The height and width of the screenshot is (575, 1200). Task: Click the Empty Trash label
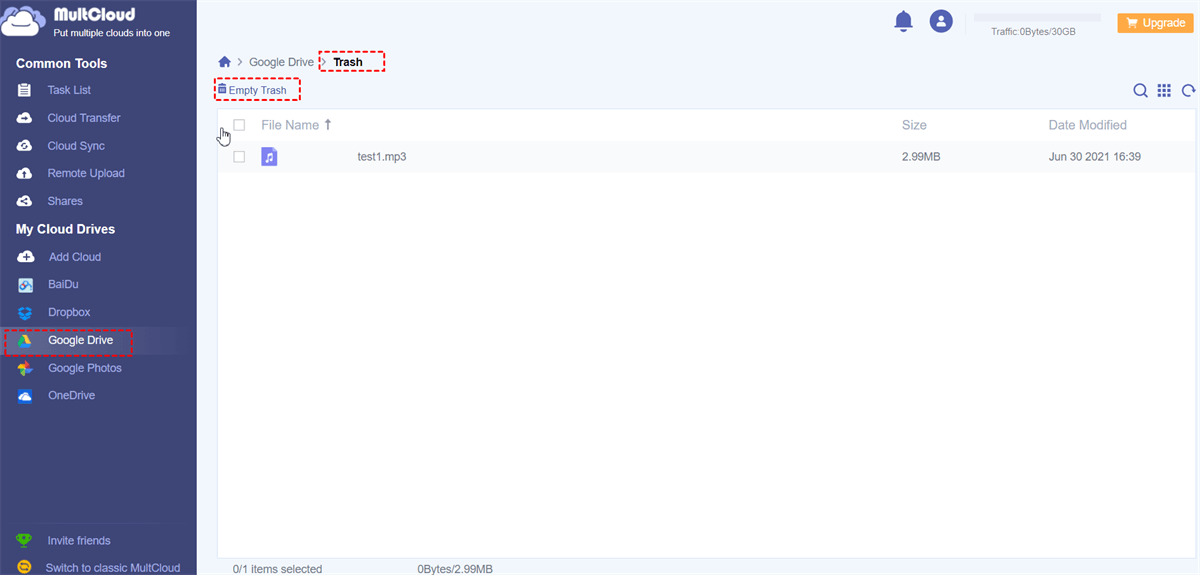tap(258, 90)
